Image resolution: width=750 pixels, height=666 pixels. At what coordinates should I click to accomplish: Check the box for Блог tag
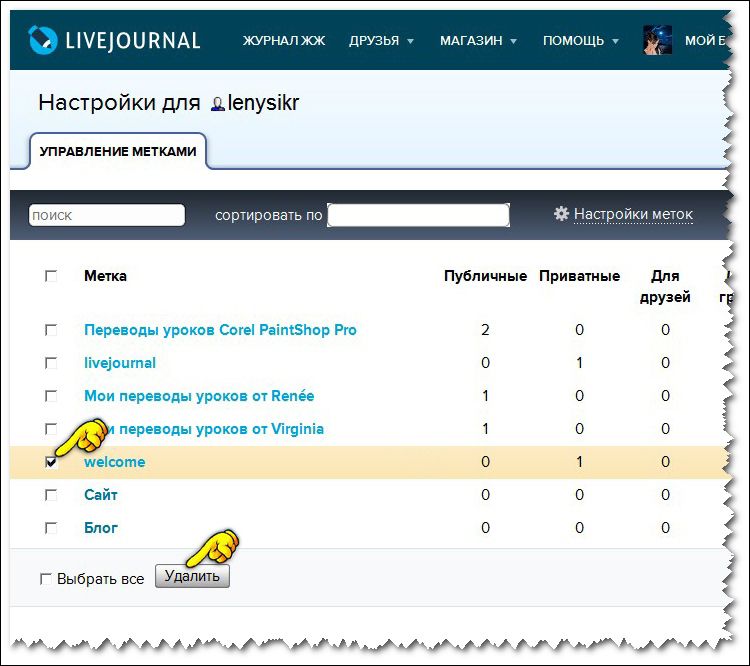51,528
